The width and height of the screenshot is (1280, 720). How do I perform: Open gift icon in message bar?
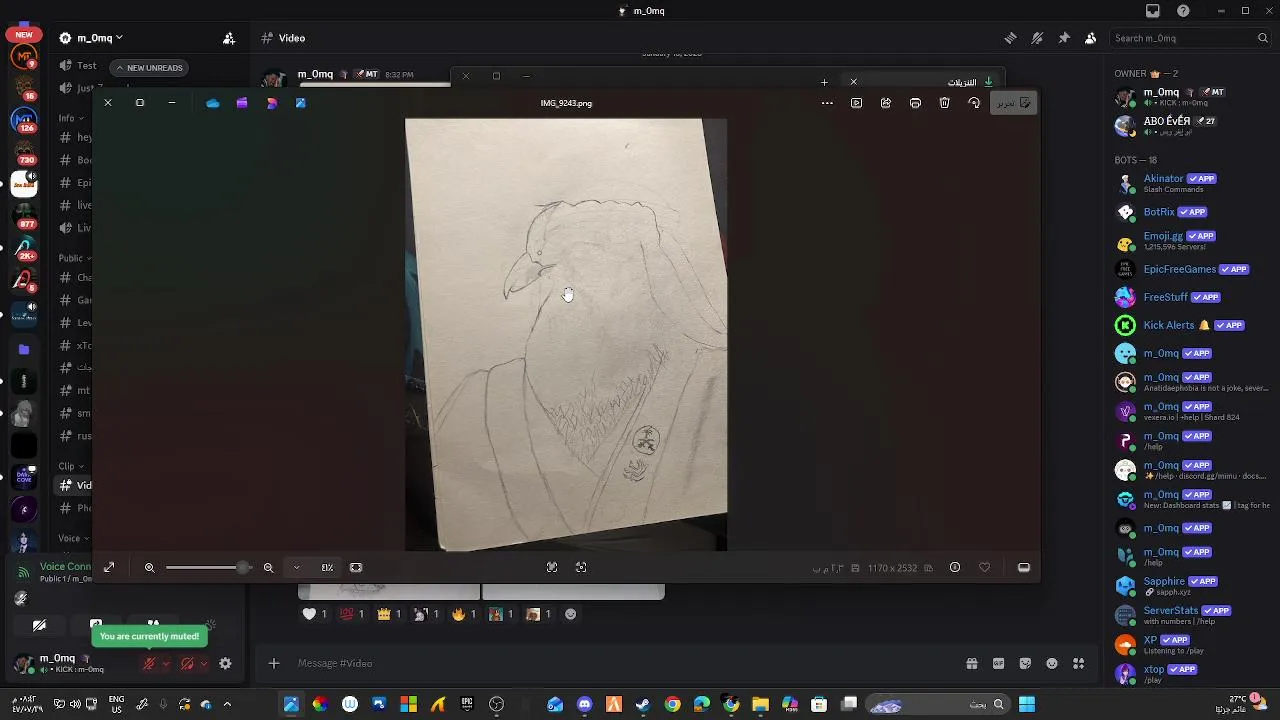tap(971, 663)
